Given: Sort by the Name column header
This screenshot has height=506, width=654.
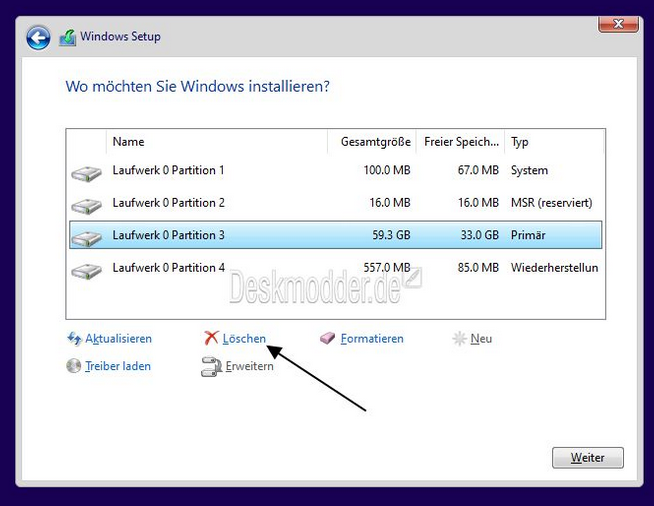Looking at the screenshot, I should [217, 142].
